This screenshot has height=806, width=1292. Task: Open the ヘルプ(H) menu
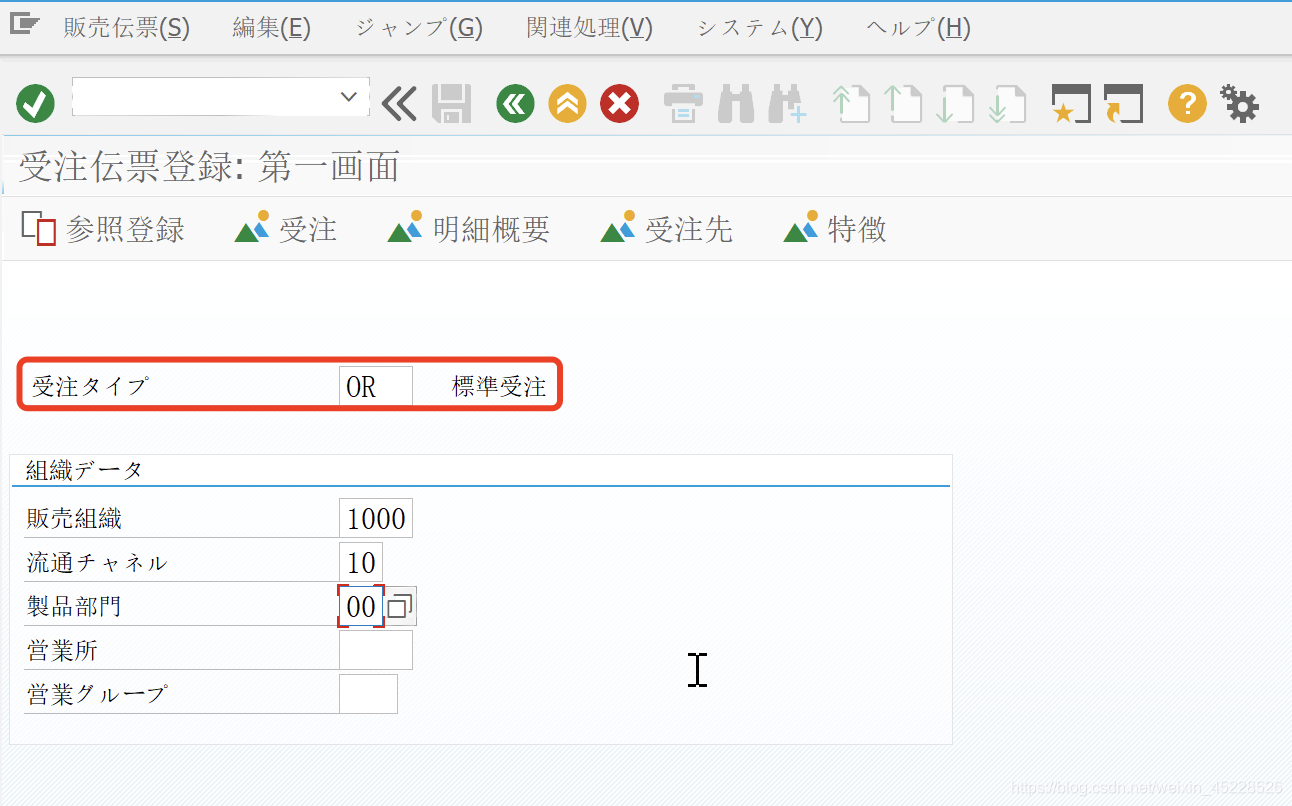click(x=916, y=27)
